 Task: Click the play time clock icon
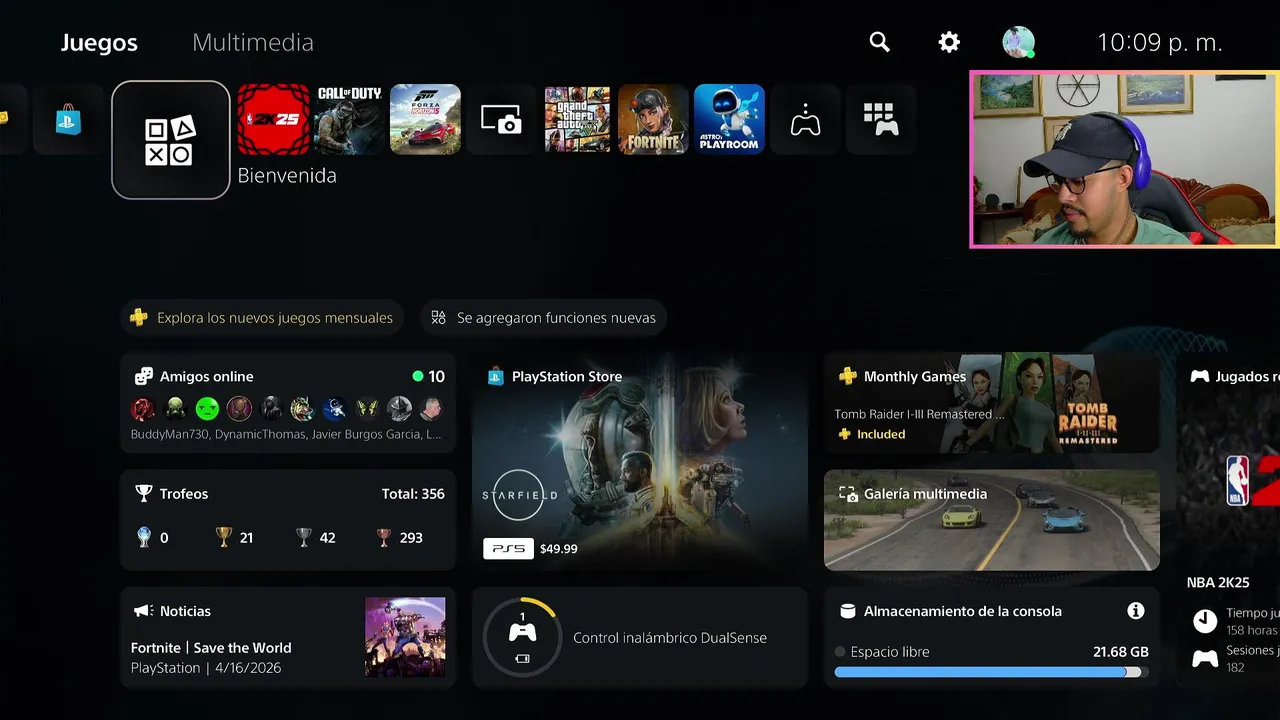click(x=1205, y=620)
